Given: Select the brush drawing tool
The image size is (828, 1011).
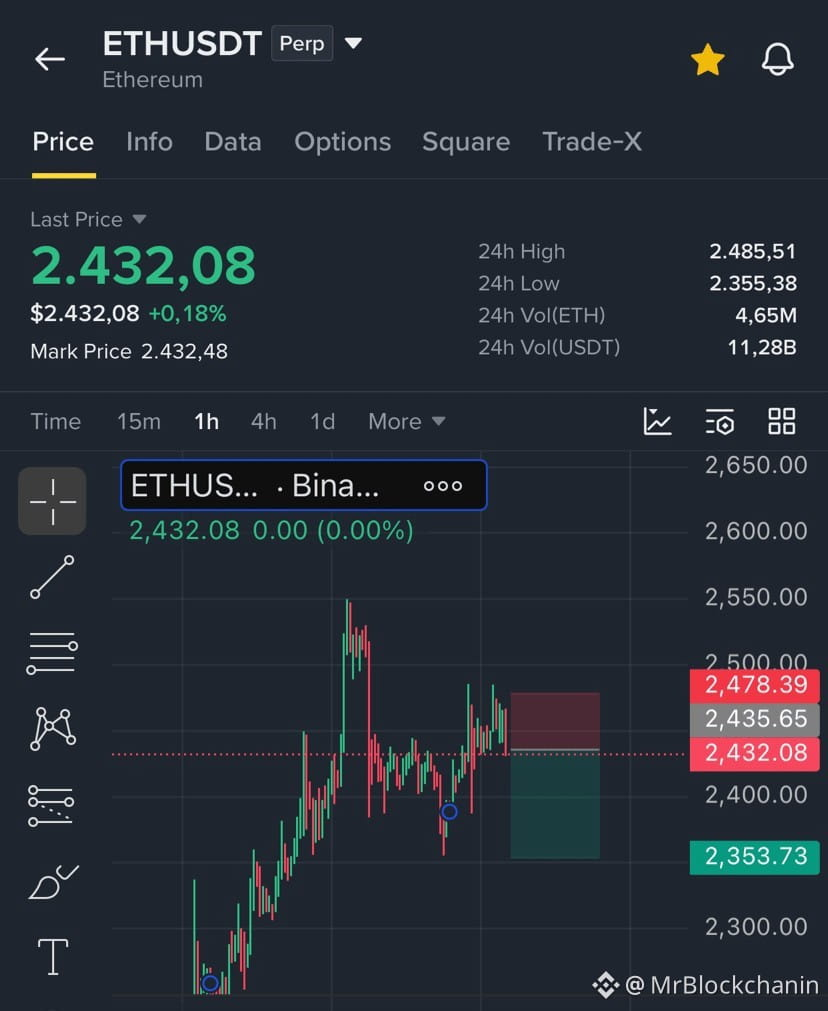Looking at the screenshot, I should pyautogui.click(x=54, y=882).
